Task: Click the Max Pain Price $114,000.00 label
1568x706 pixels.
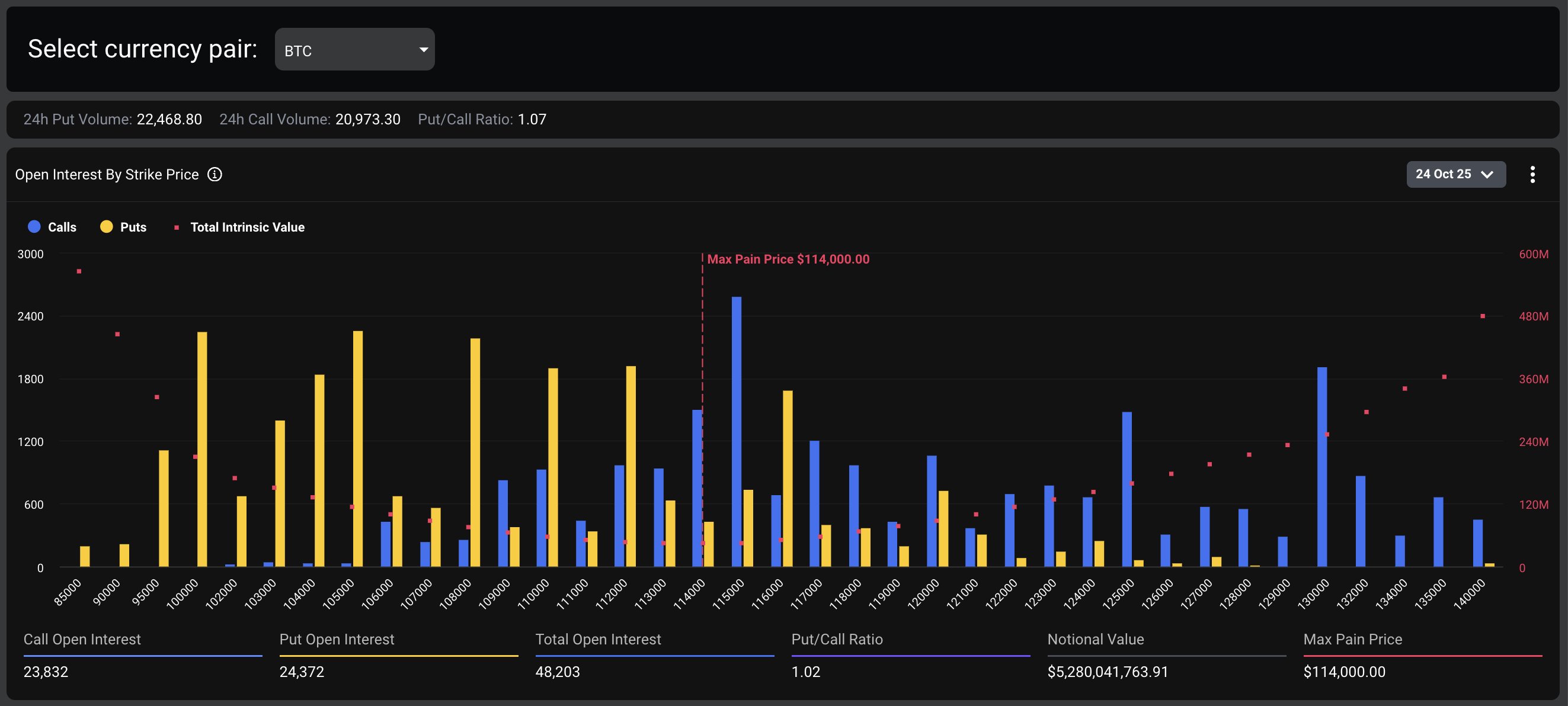Action: [x=788, y=259]
